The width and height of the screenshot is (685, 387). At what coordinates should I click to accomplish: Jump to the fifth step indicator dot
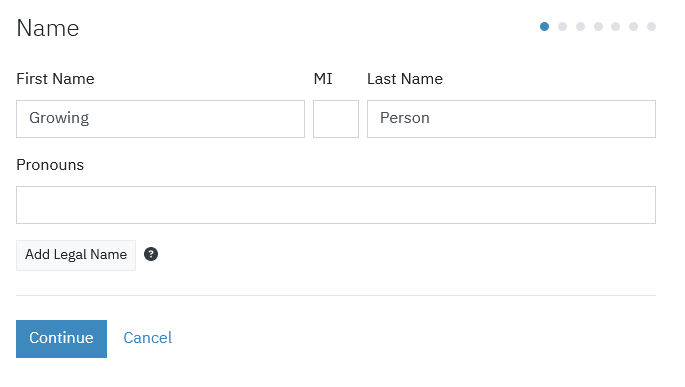point(616,27)
